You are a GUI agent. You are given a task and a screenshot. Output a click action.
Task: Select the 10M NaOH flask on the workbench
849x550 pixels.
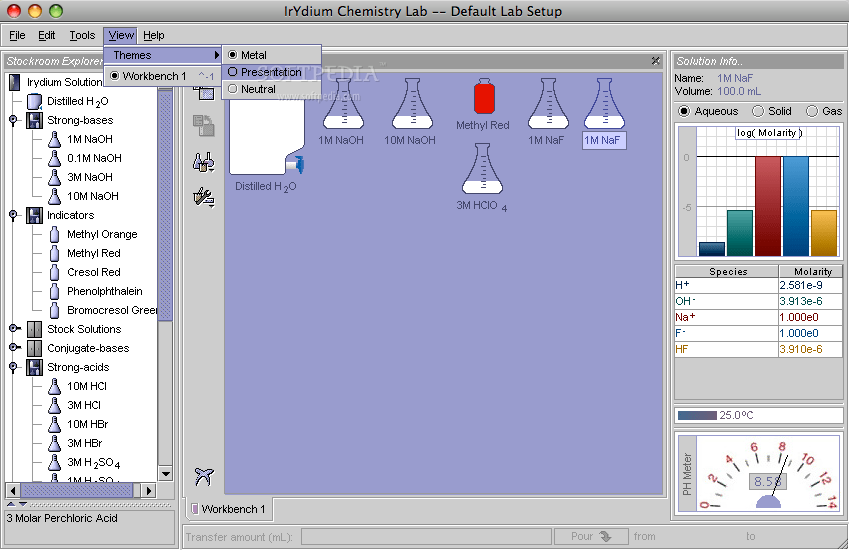click(x=412, y=104)
